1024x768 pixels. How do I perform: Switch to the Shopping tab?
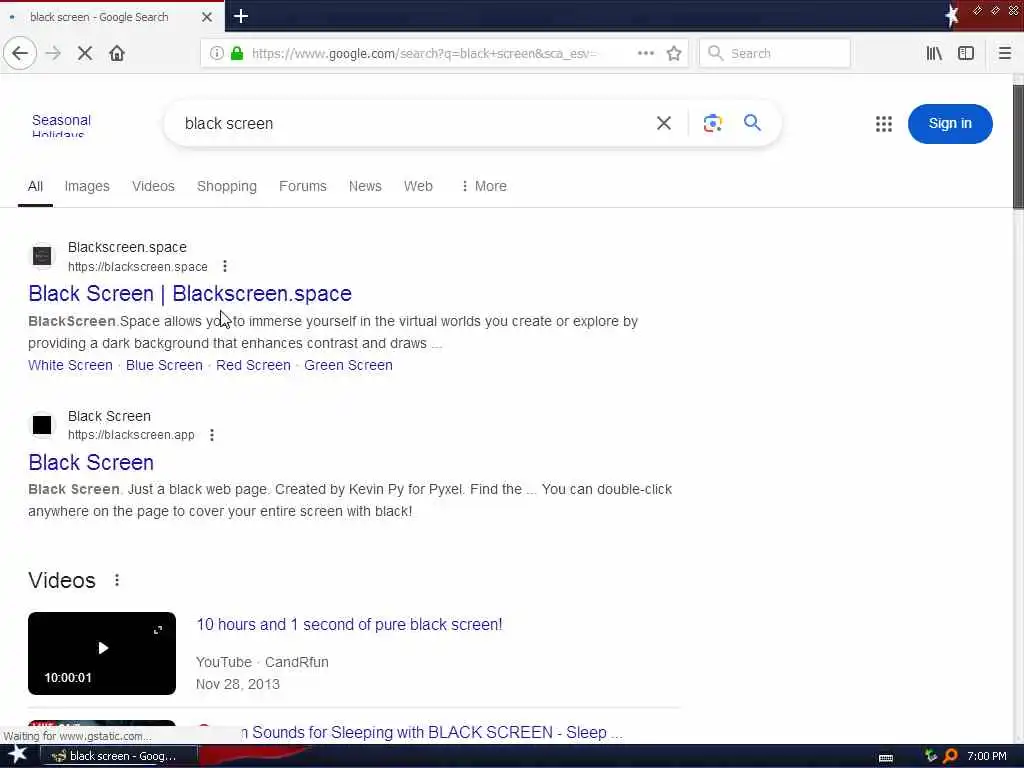point(227,186)
